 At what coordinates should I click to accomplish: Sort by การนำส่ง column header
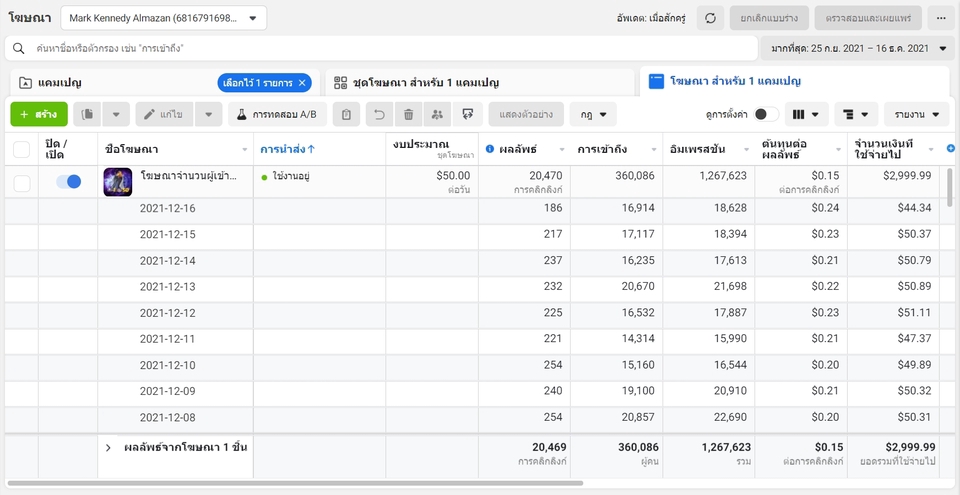pyautogui.click(x=288, y=149)
